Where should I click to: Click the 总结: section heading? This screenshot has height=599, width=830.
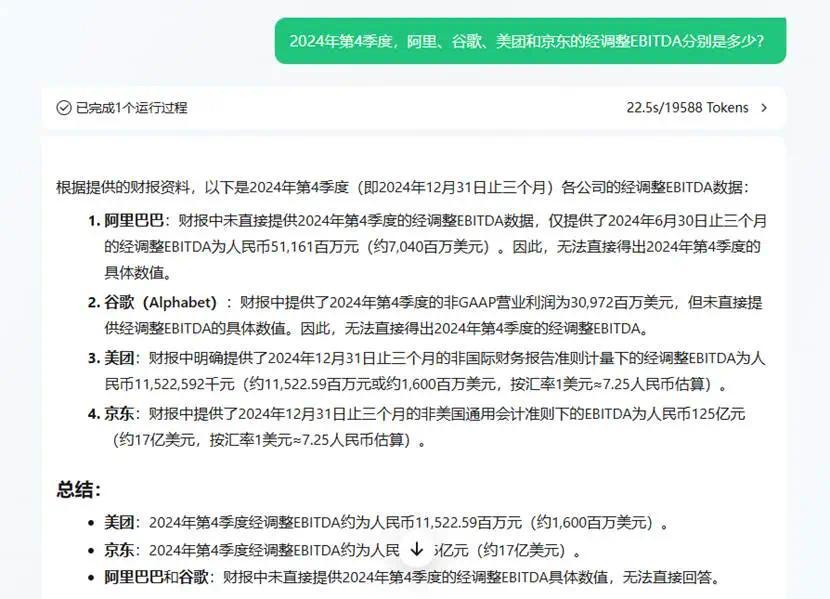pos(78,489)
